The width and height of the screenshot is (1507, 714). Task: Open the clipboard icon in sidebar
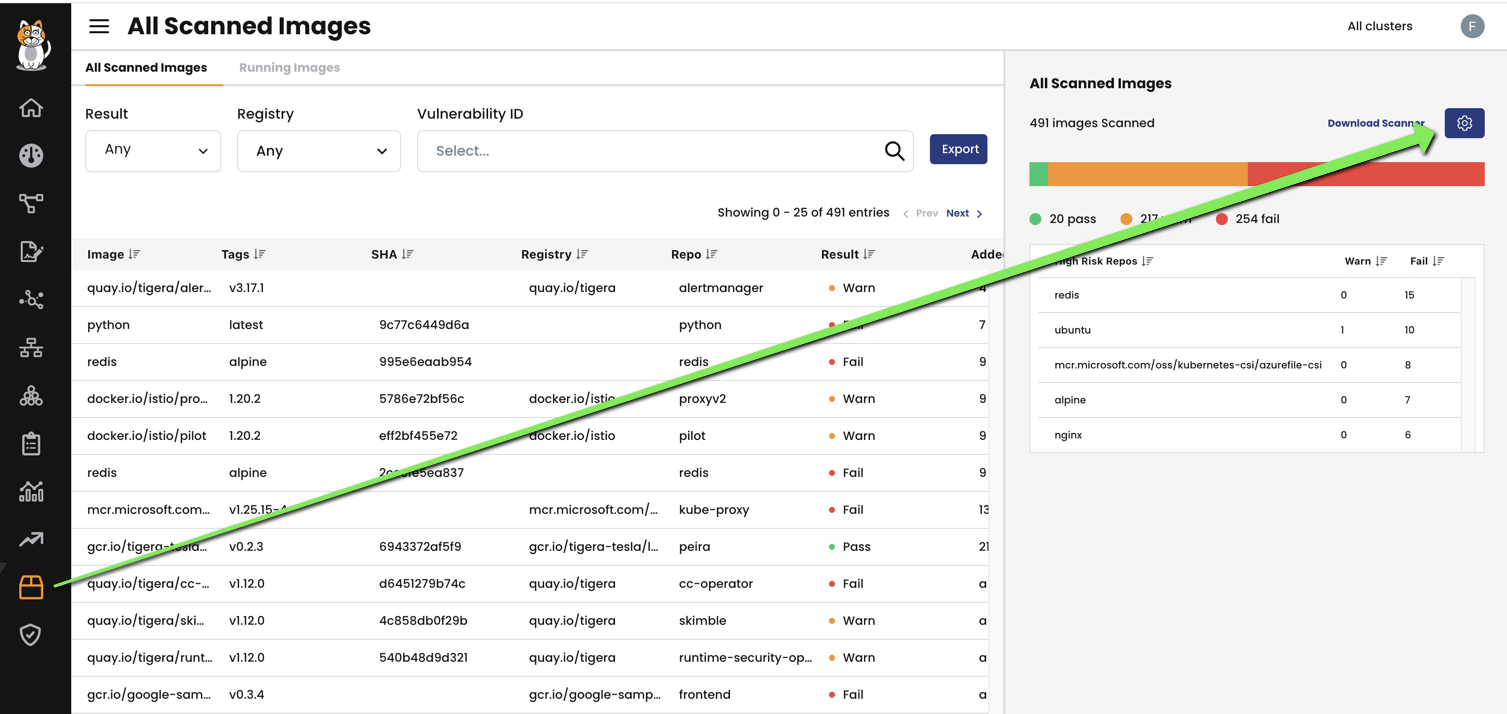point(31,443)
